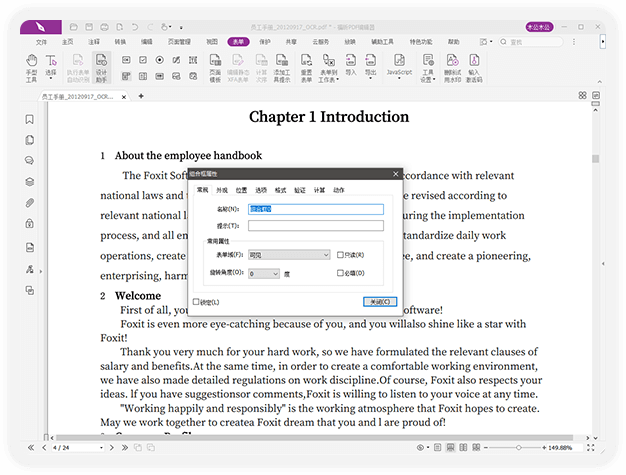
Task: Enable the Required (必填) checkbox
Action: (340, 273)
